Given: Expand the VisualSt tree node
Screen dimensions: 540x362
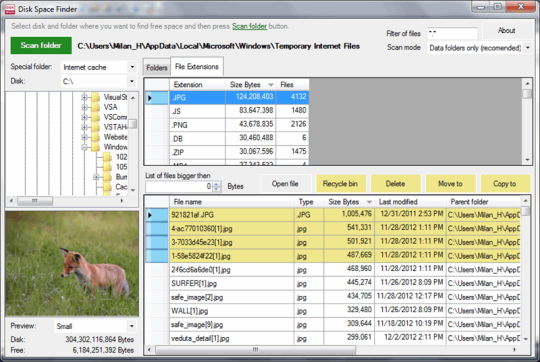Looking at the screenshot, I should [x=84, y=97].
